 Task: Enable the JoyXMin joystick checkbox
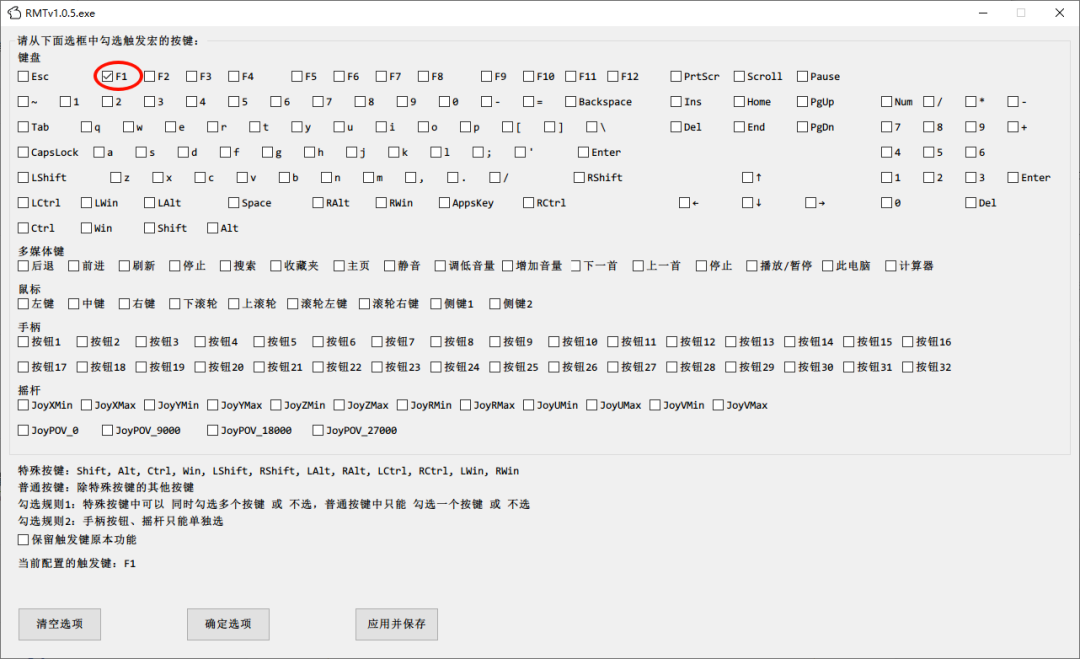pos(24,405)
